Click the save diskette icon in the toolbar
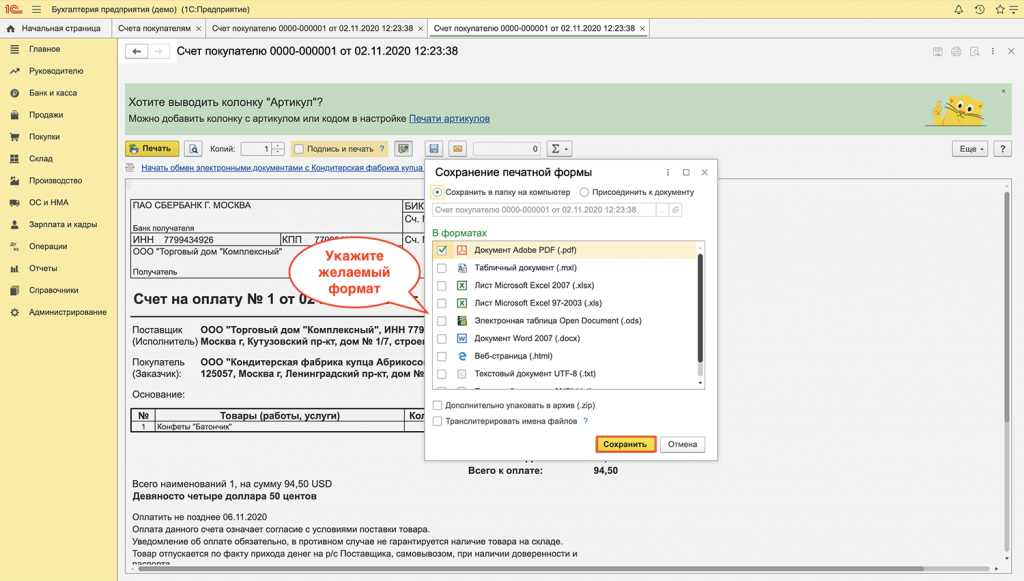Image resolution: width=1024 pixels, height=581 pixels. point(434,149)
